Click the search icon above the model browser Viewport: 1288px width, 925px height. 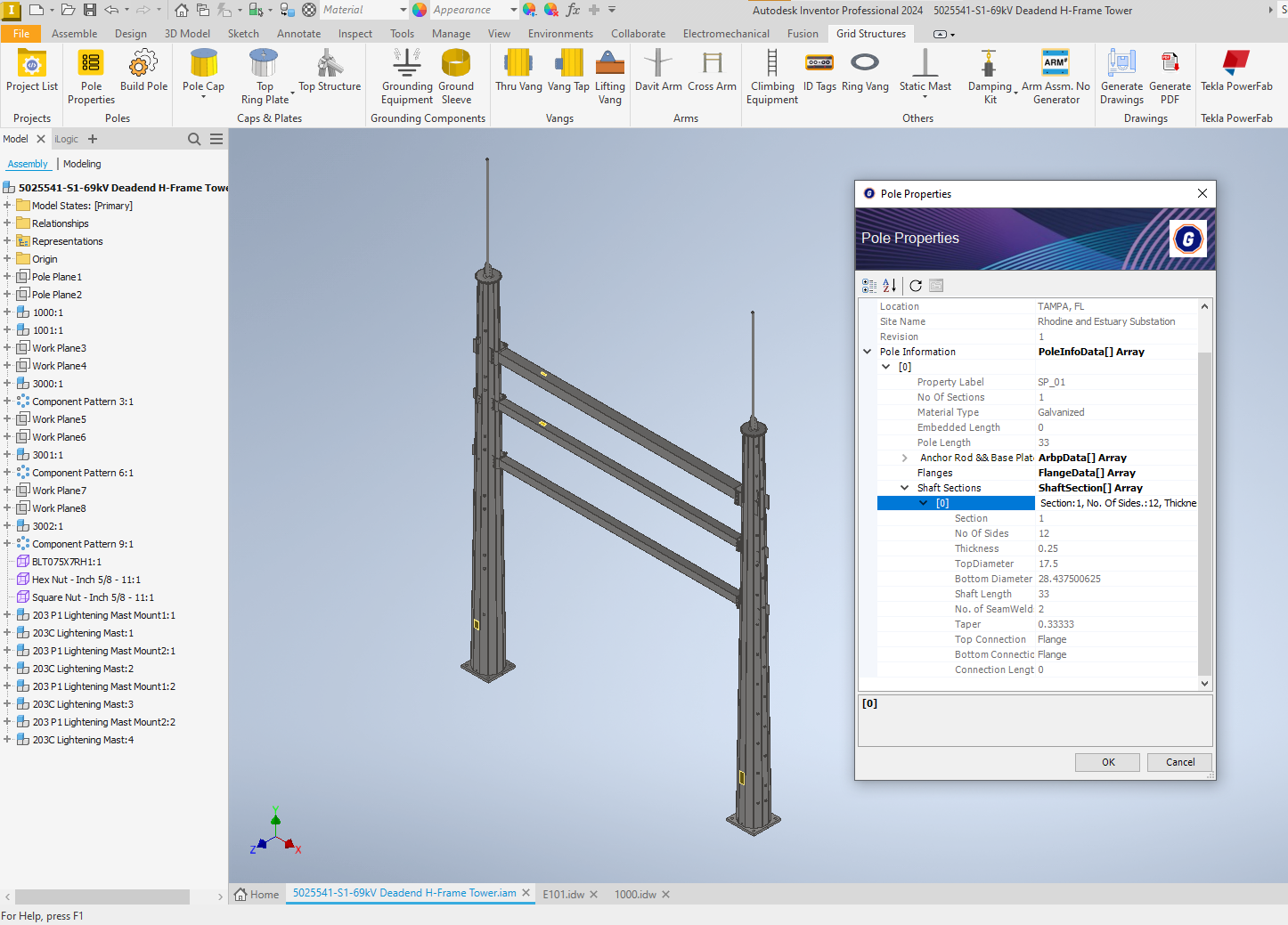tap(194, 138)
